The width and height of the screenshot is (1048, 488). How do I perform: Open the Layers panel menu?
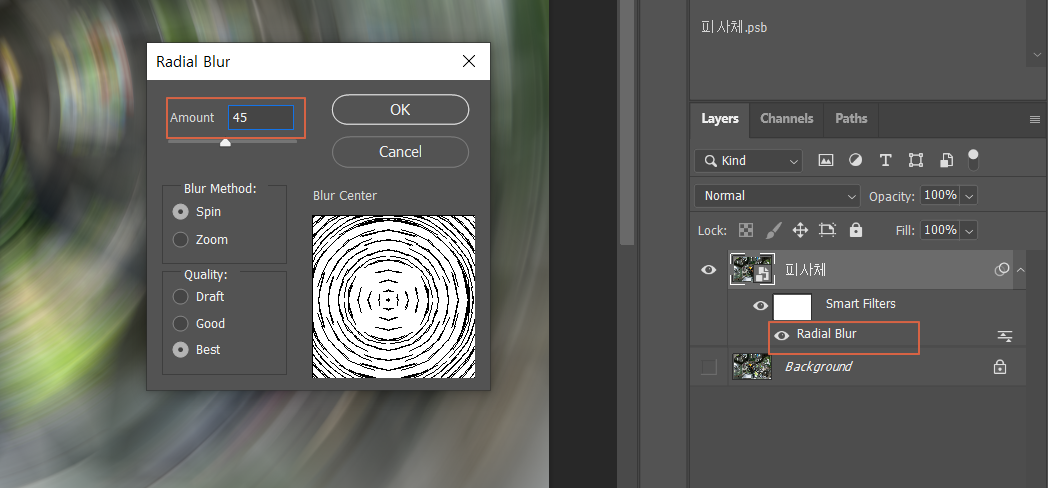pyautogui.click(x=1035, y=120)
